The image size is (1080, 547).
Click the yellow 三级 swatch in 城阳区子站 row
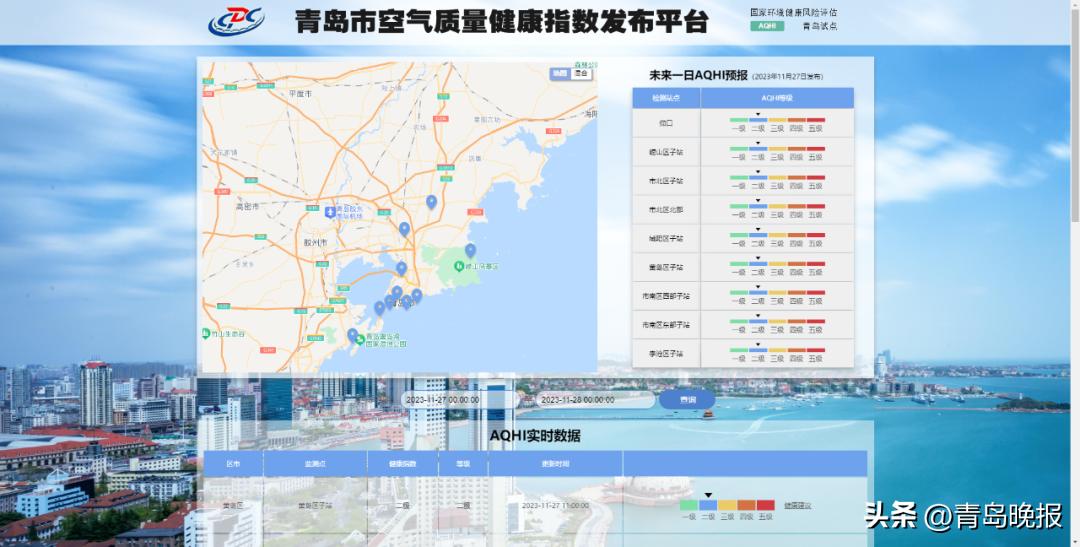778,236
